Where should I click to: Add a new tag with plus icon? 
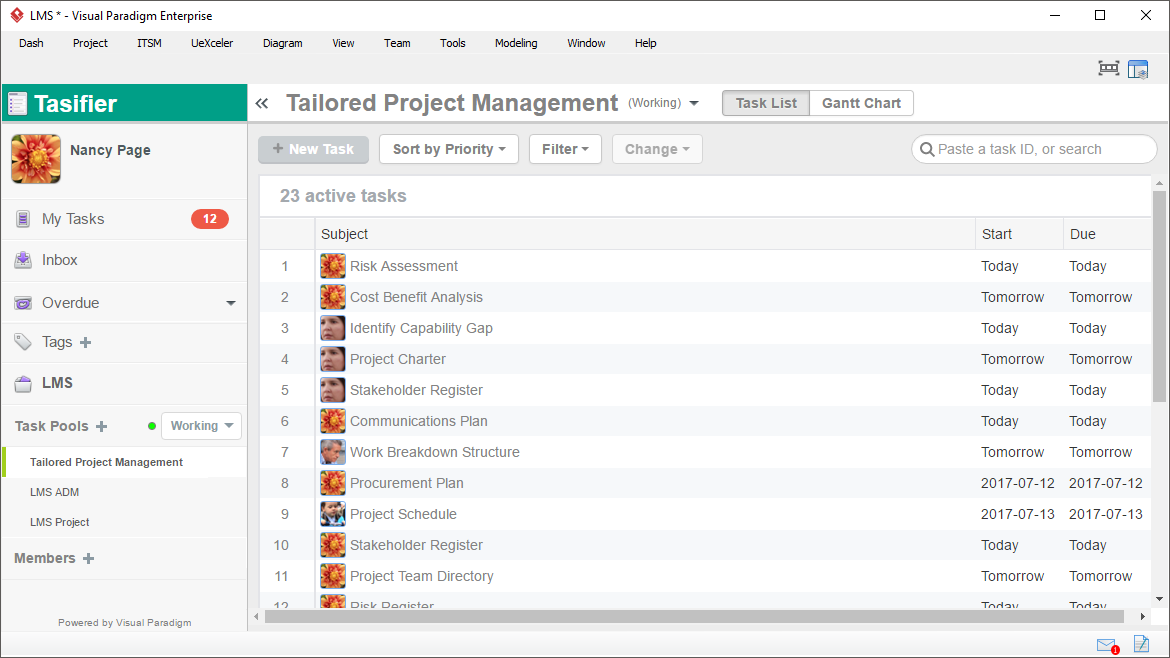point(86,342)
